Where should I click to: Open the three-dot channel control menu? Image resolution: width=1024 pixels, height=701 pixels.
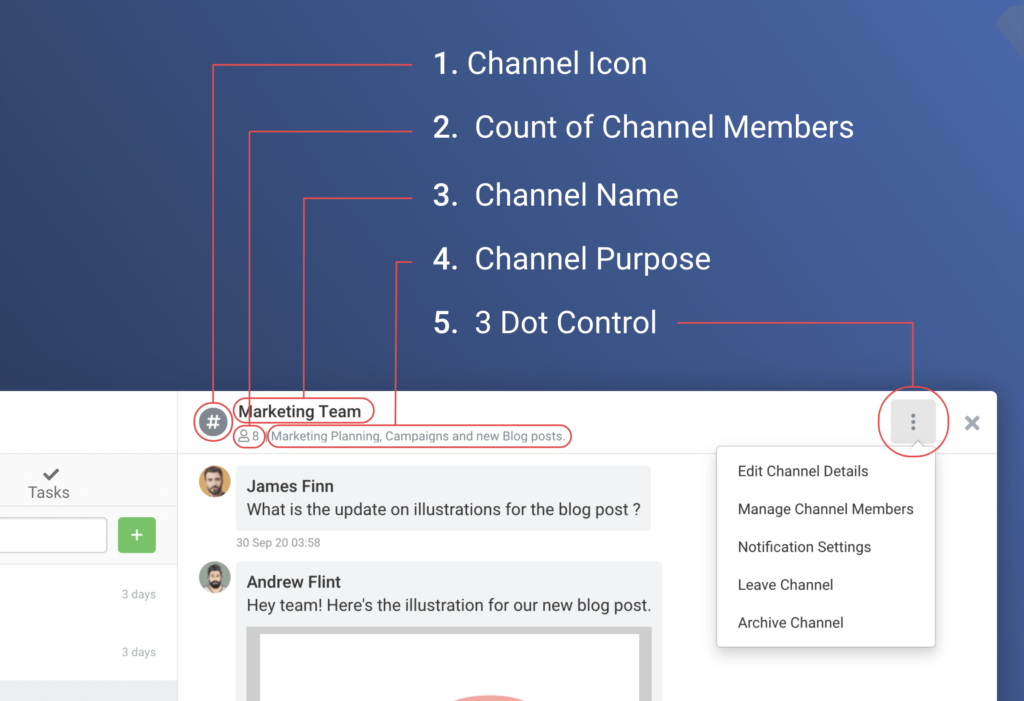point(912,422)
